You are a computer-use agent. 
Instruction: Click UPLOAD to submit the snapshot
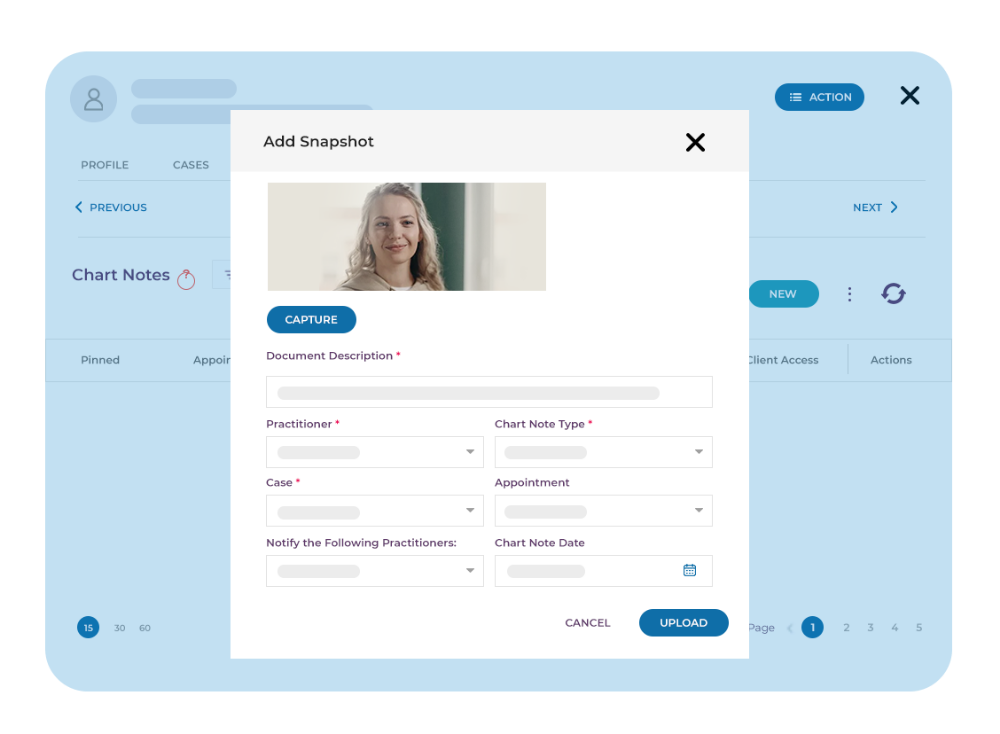(x=683, y=622)
